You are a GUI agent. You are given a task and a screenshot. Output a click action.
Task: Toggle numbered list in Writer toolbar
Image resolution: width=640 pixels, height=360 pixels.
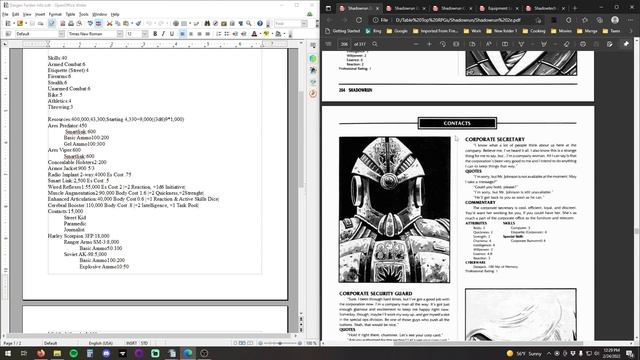[218, 34]
